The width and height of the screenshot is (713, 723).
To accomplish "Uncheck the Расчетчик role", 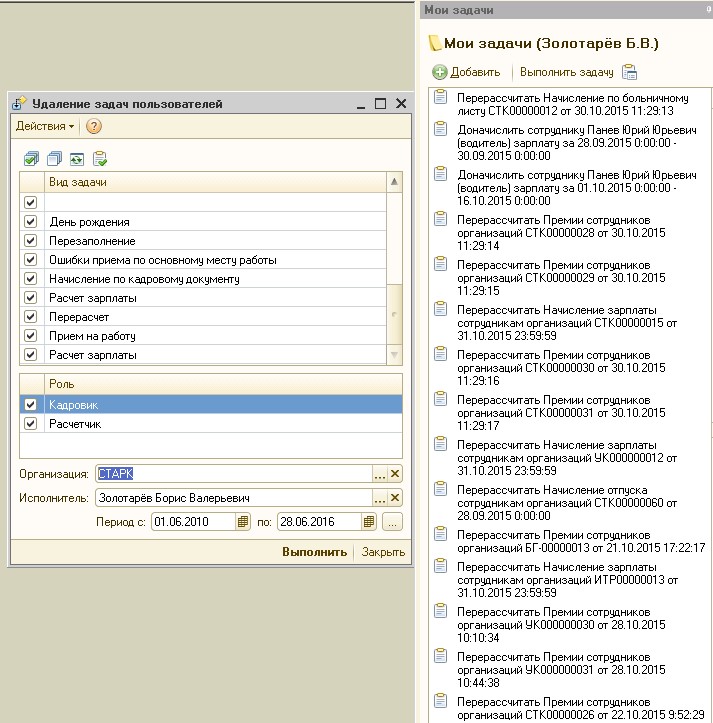I will pyautogui.click(x=30, y=423).
